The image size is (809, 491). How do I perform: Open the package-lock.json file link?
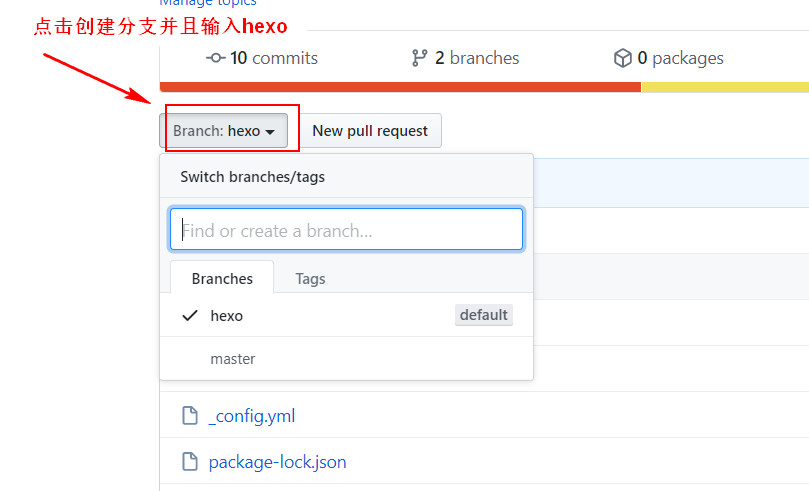278,462
